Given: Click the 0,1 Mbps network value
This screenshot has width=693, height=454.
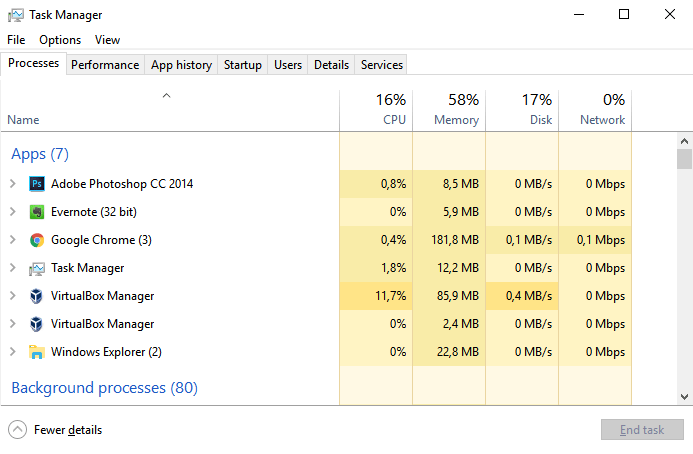Looking at the screenshot, I should [x=601, y=240].
